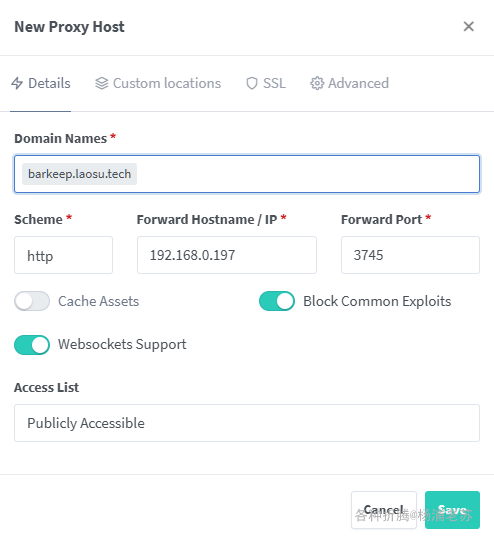The height and width of the screenshot is (542, 494).
Task: Select the barkeep.laosu.tech domain tag
Action: click(x=80, y=174)
